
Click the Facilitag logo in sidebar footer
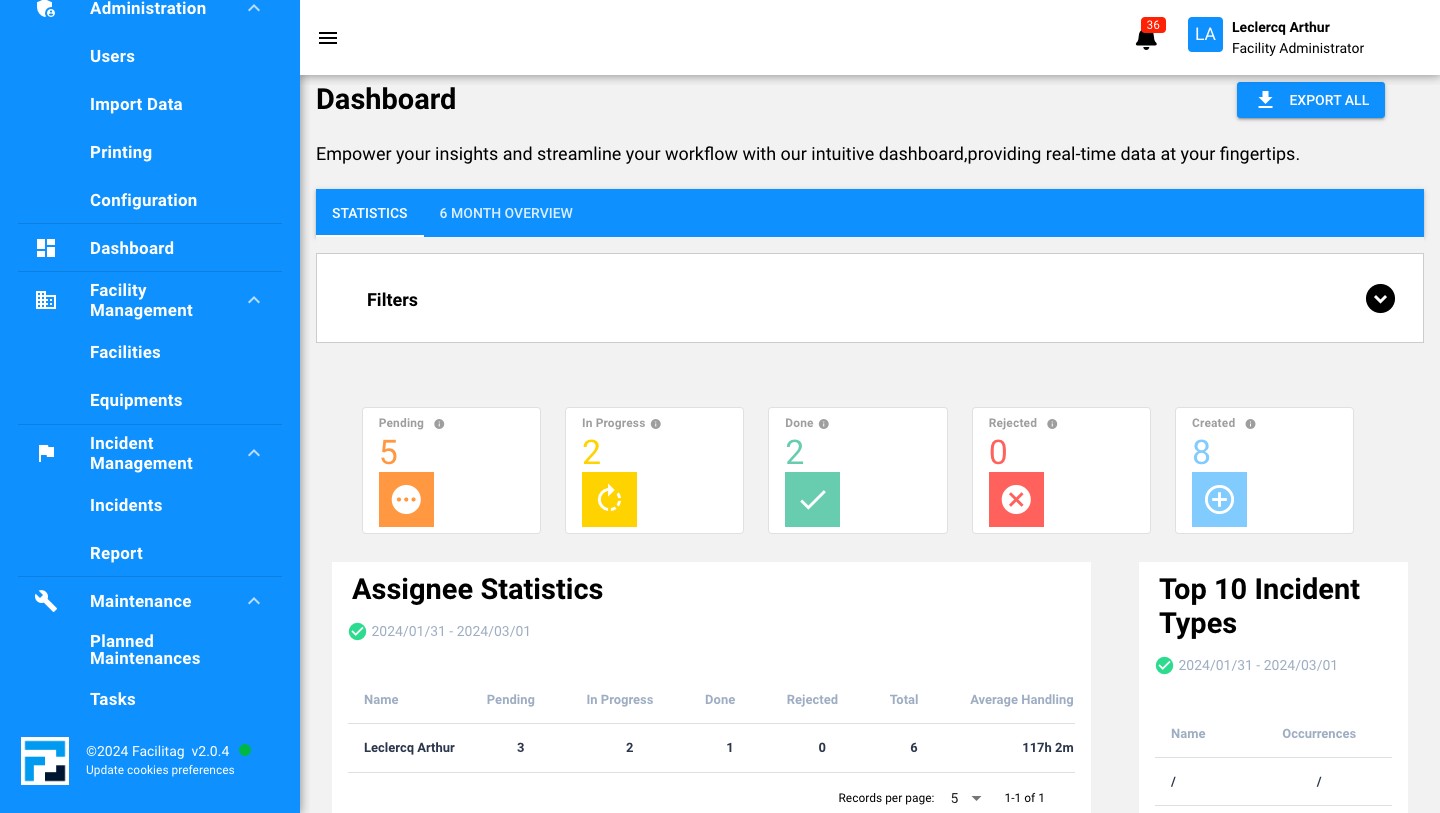point(45,761)
